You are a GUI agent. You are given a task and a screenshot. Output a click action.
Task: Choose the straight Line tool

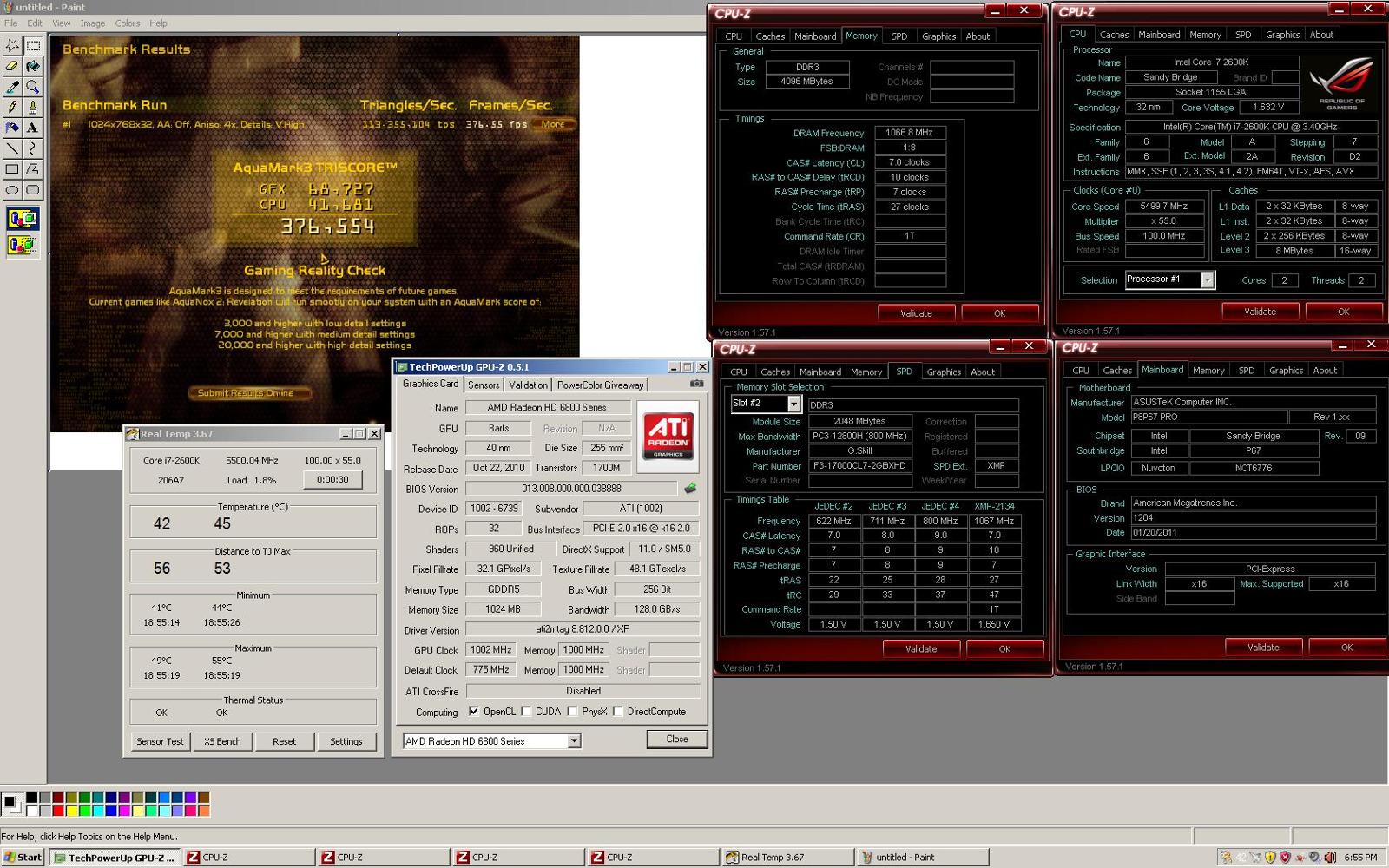(x=12, y=148)
